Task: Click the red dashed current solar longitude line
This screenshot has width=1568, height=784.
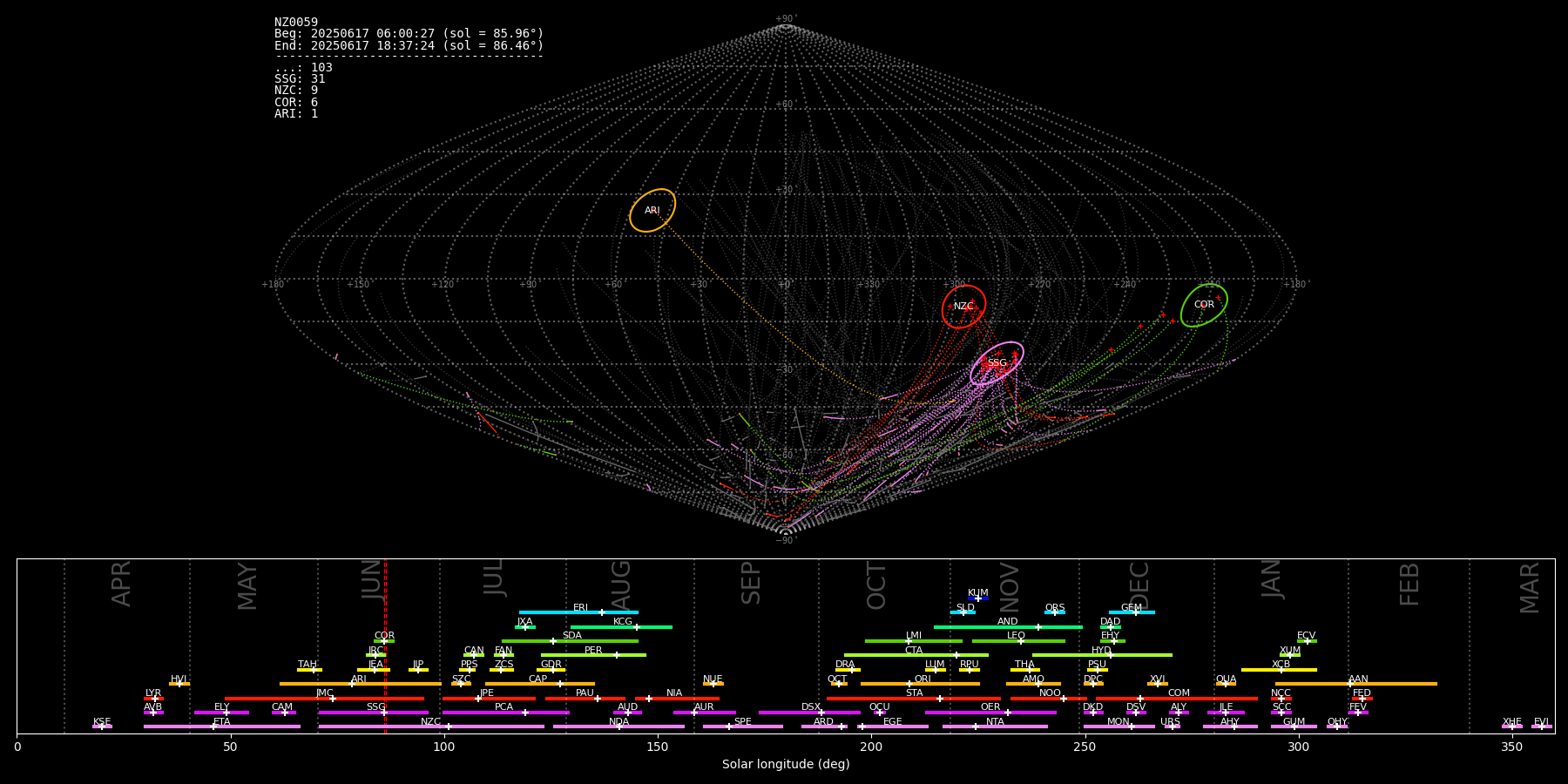Action: click(x=385, y=645)
